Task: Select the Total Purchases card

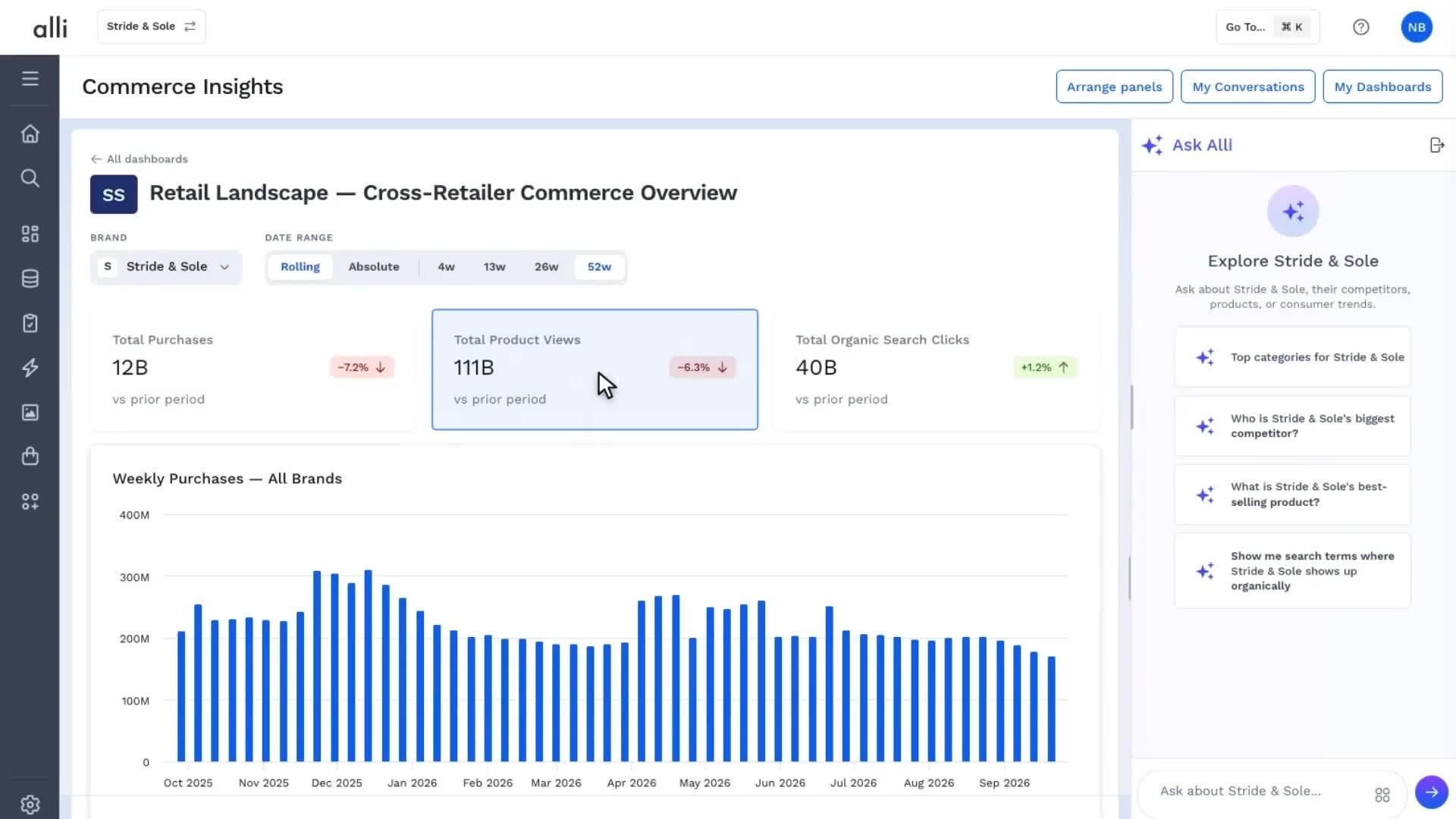Action: pos(253,369)
